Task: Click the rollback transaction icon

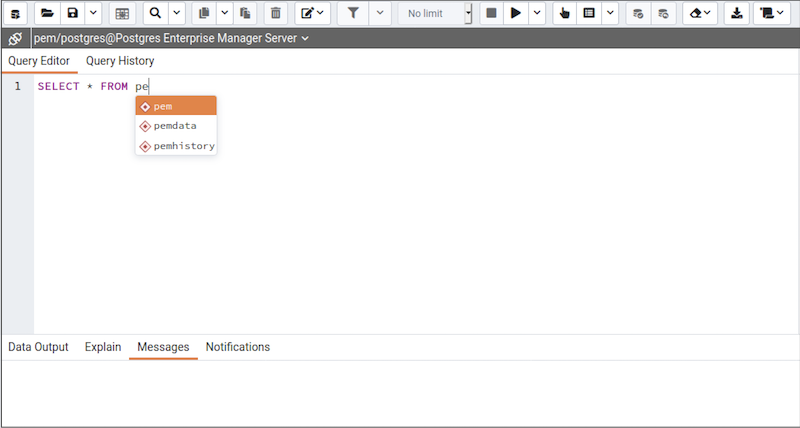Action: (663, 14)
